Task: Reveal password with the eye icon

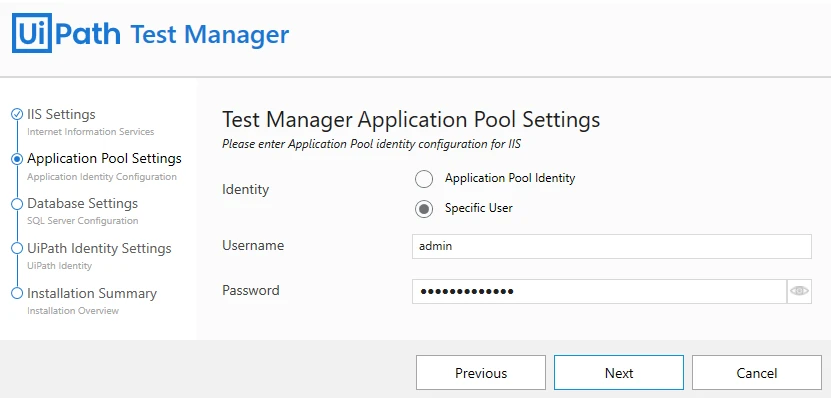Action: 799,291
